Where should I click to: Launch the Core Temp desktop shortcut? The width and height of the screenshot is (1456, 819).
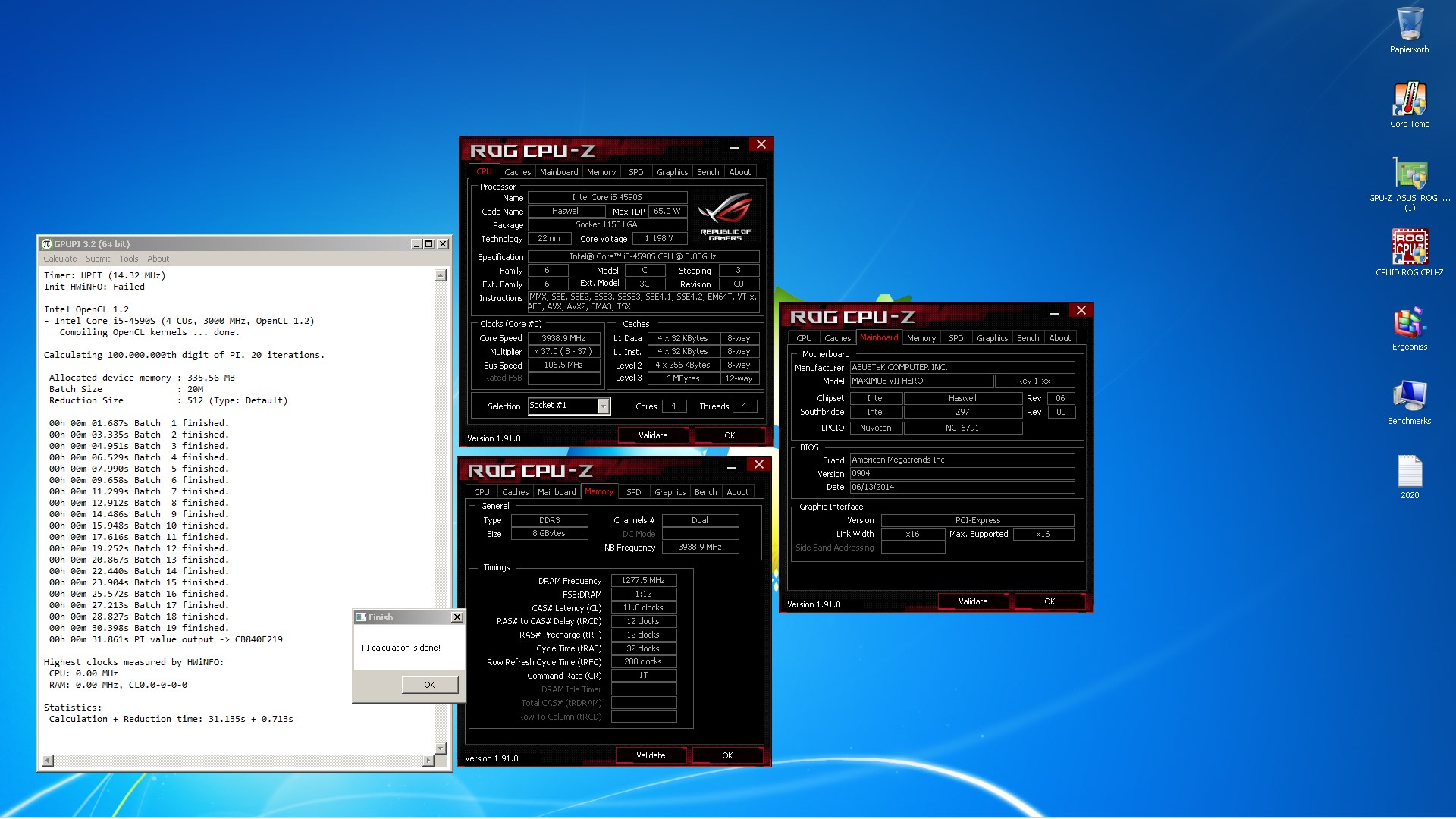[1409, 105]
